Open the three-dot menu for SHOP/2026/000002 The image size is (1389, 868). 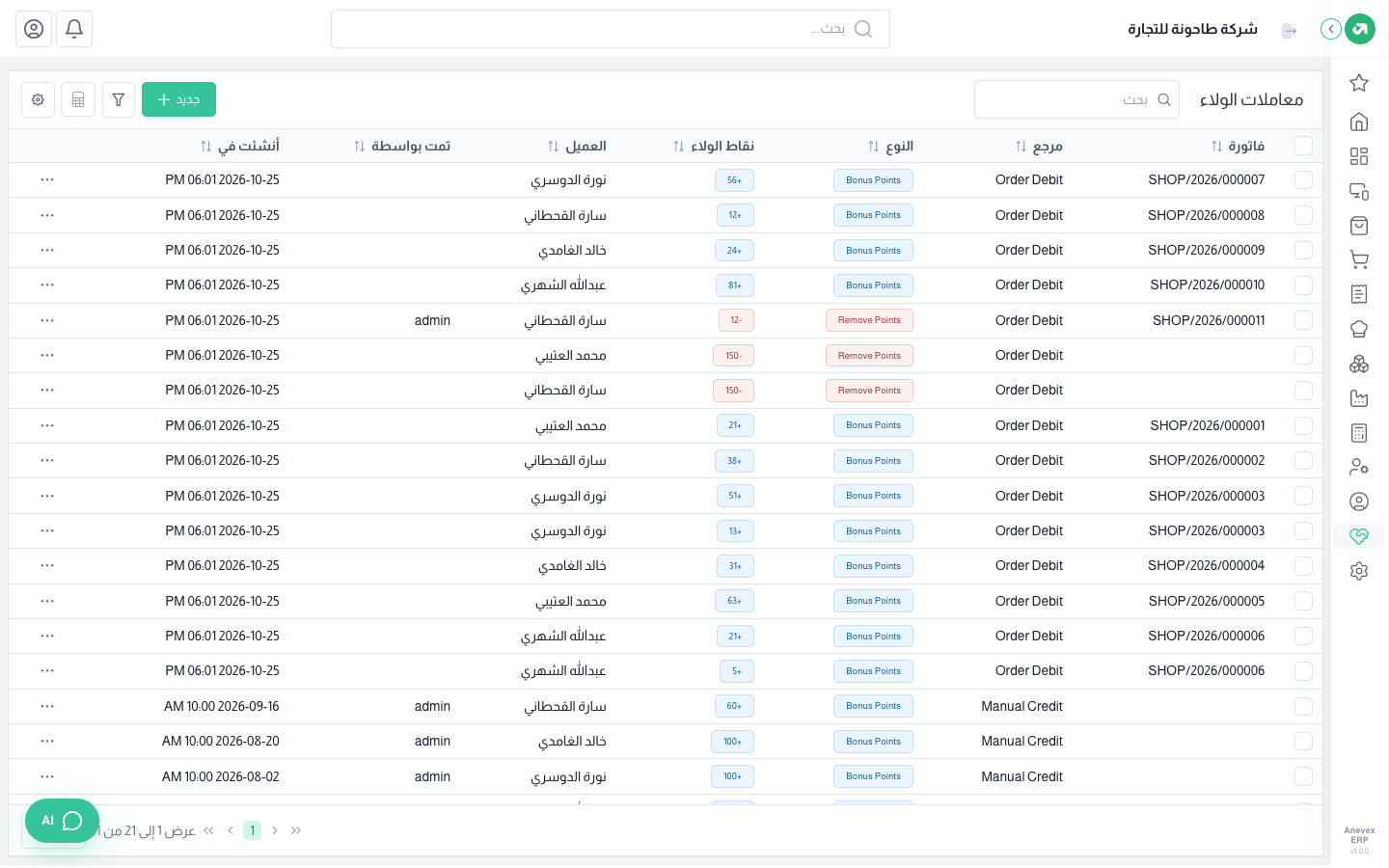[x=47, y=460]
